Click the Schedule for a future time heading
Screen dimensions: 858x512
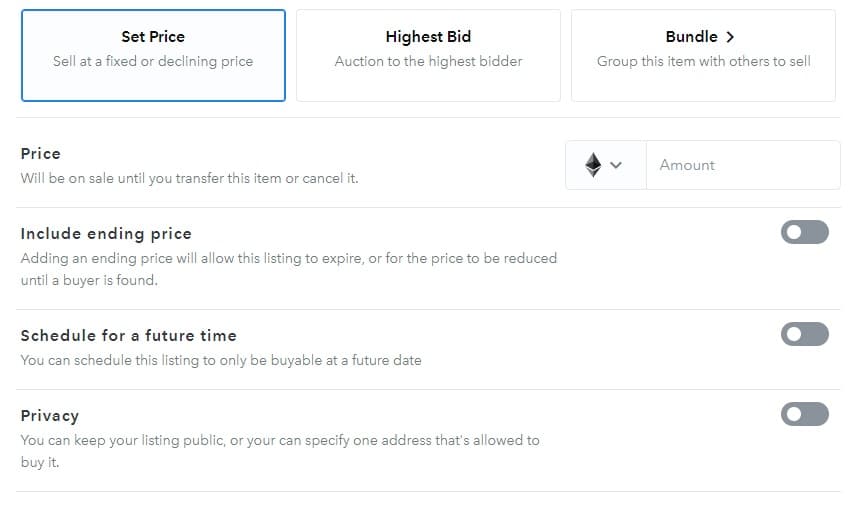(129, 335)
